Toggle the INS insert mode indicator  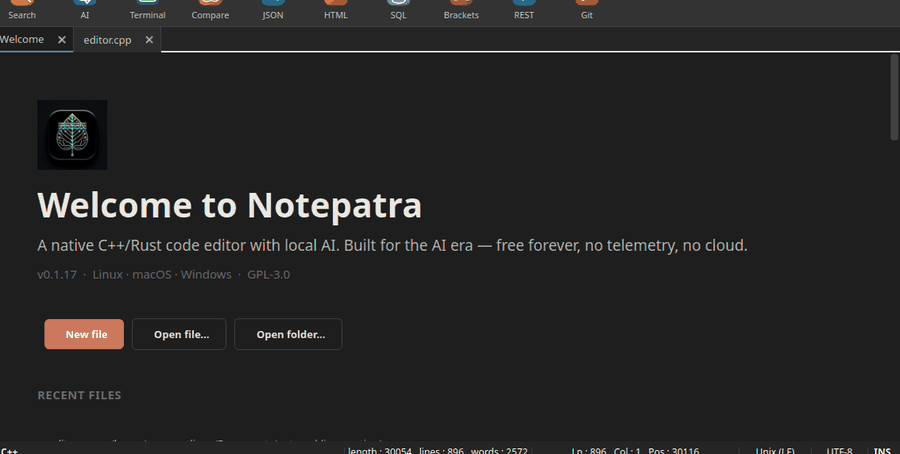882,451
